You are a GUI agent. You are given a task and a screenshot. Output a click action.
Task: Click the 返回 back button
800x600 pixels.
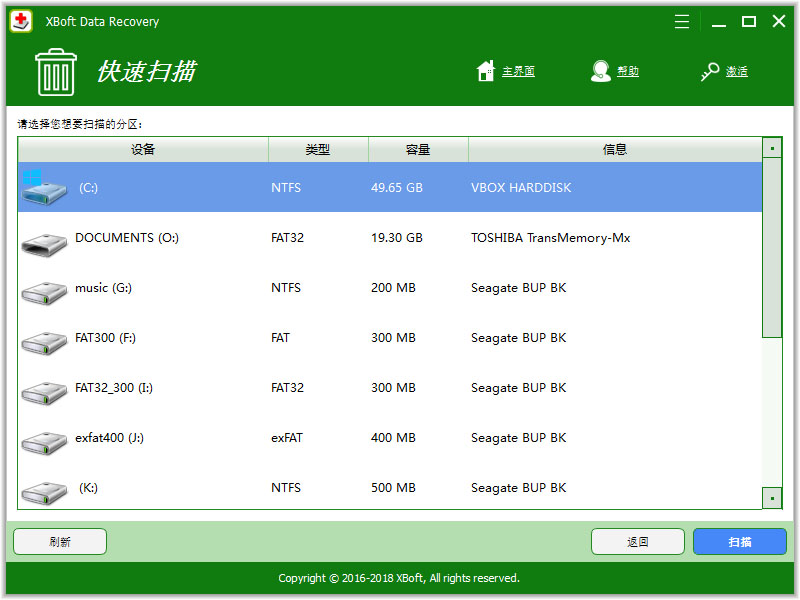[x=638, y=541]
